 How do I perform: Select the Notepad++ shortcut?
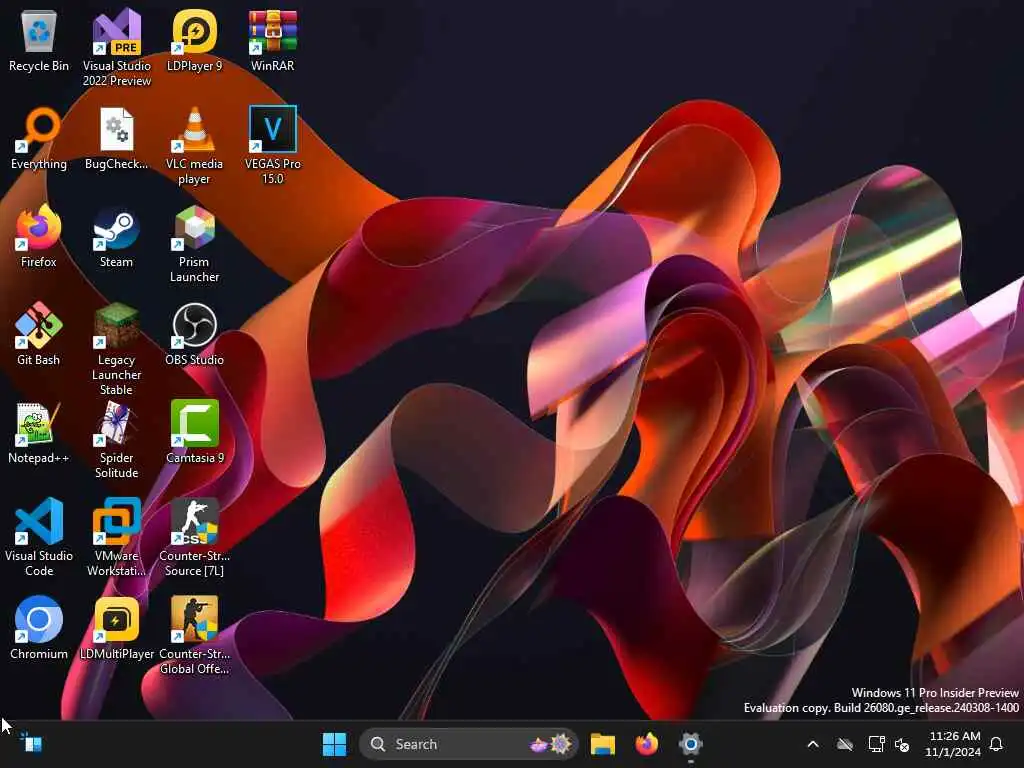39,433
